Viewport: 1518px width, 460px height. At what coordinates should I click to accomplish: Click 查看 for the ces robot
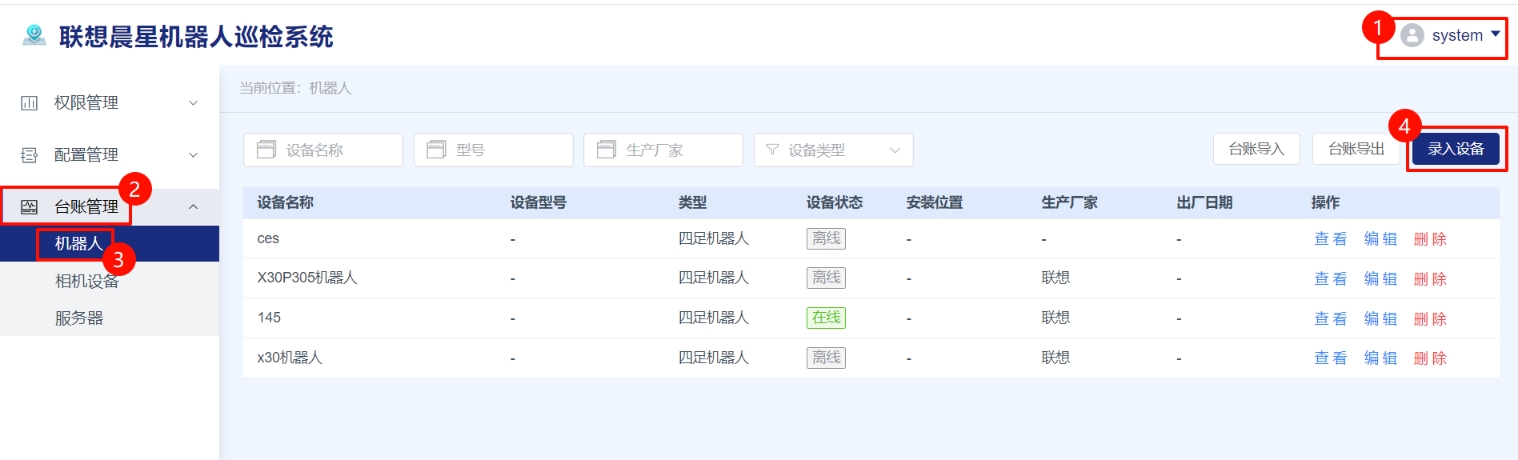click(x=1330, y=239)
